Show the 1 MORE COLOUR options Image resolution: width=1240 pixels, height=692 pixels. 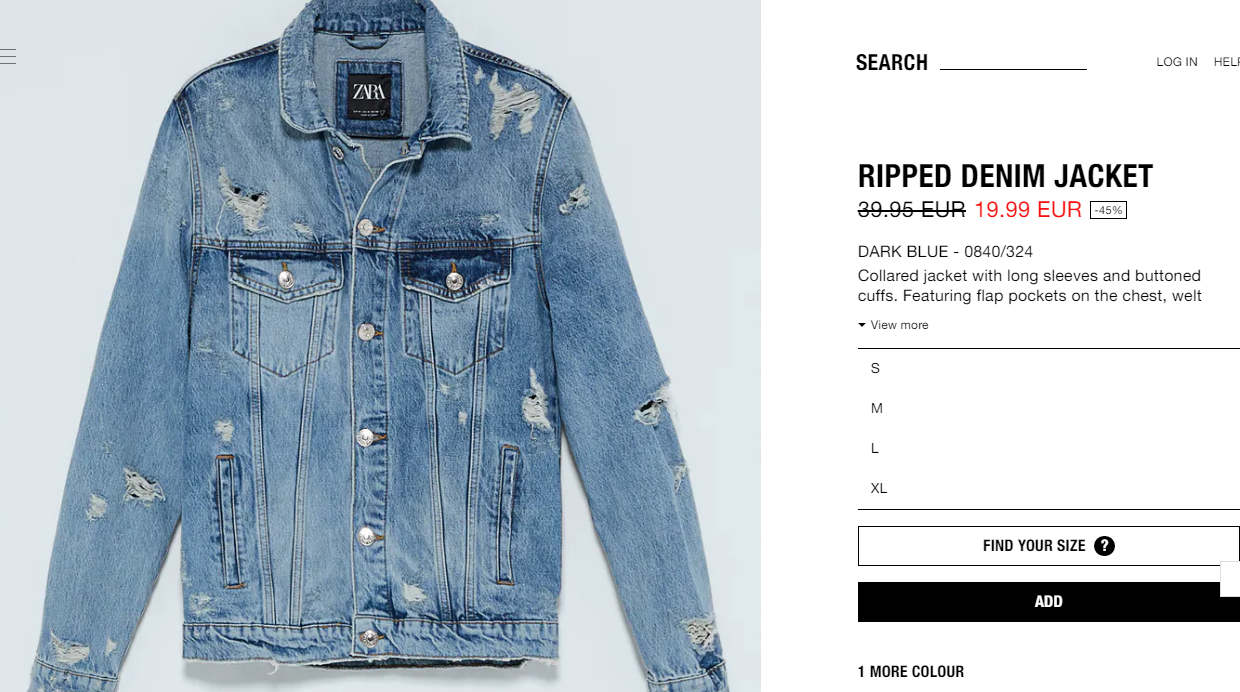pyautogui.click(x=911, y=672)
